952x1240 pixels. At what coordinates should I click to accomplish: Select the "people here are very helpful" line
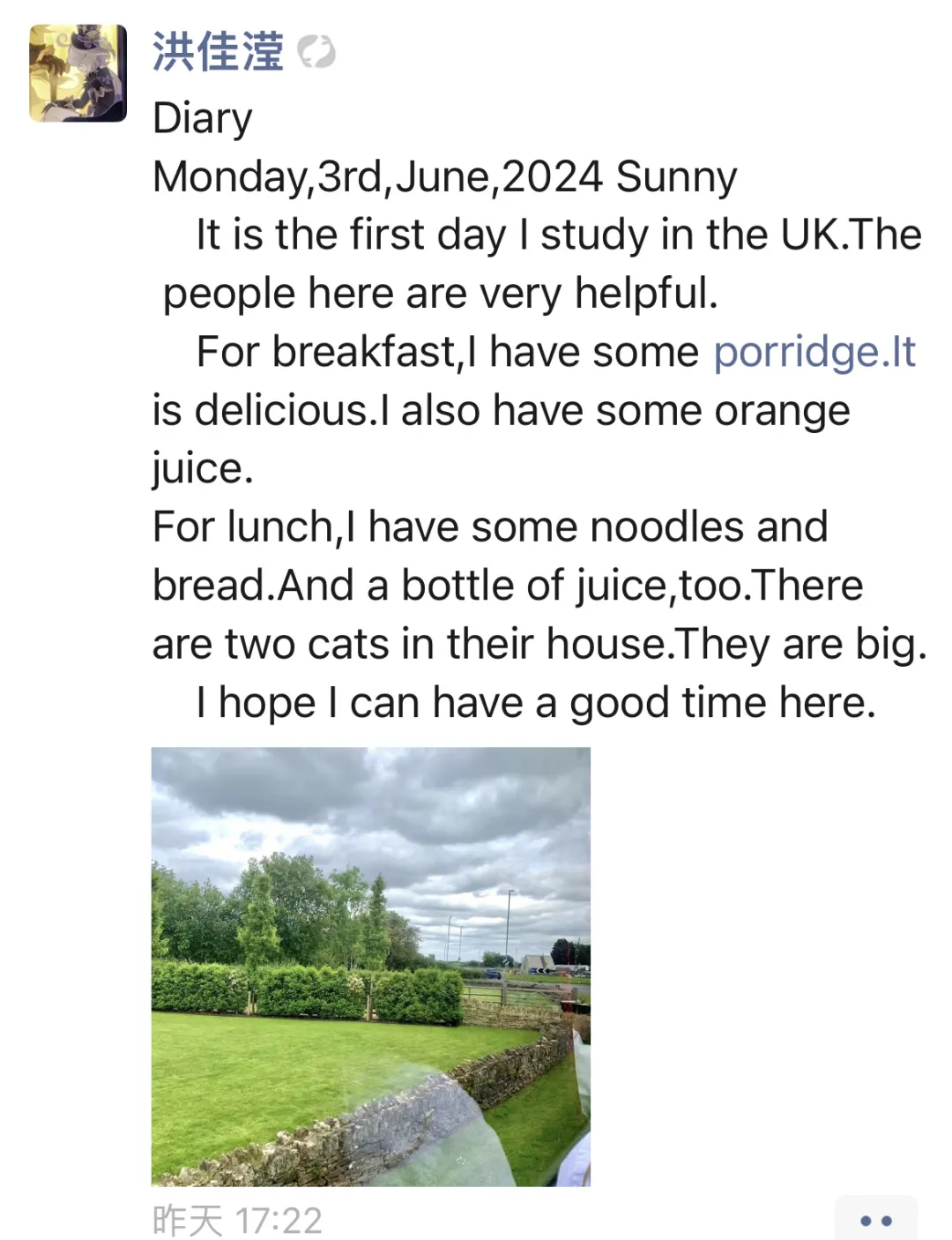(440, 294)
